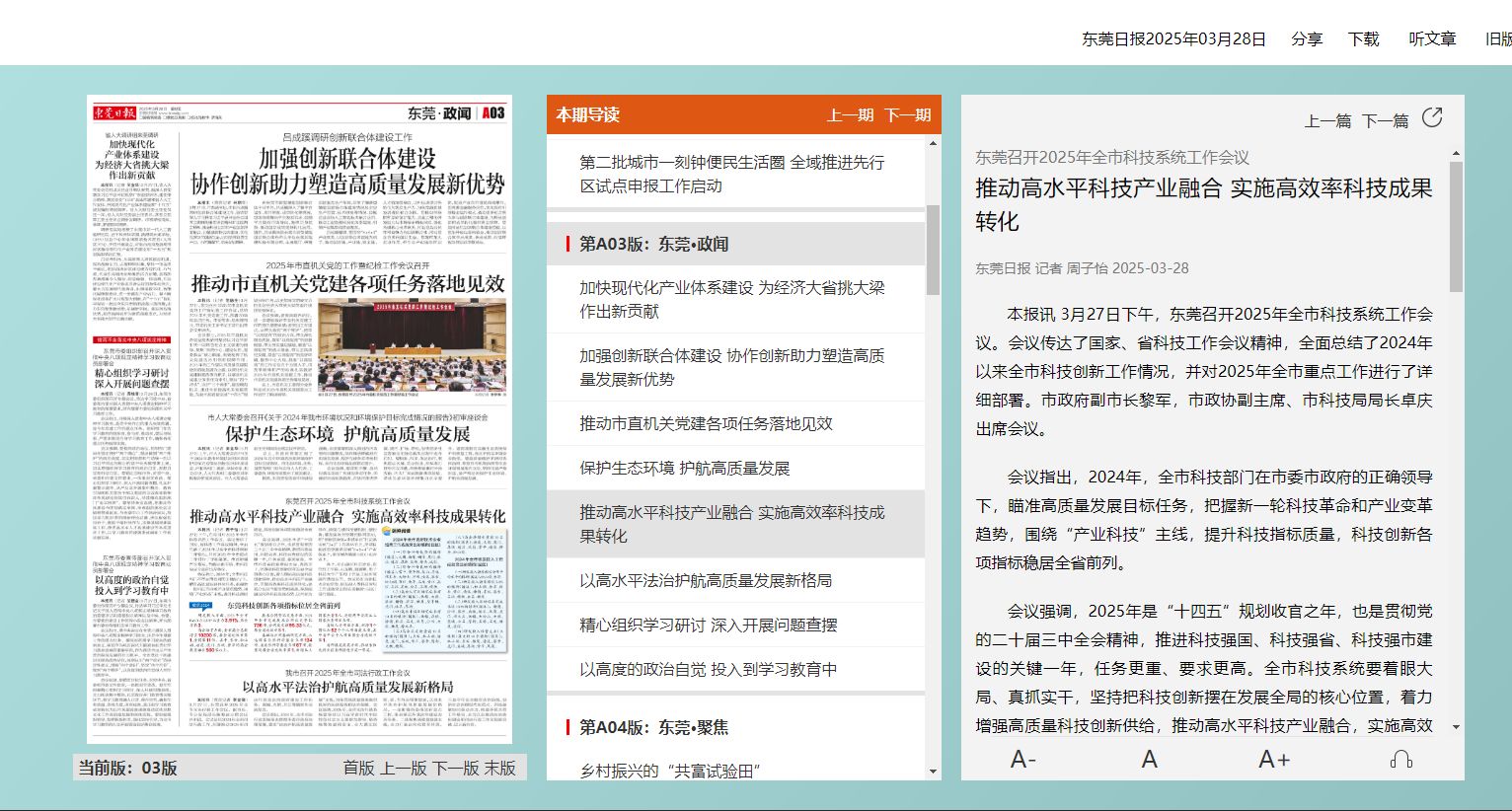Open previous article 上一篇

[1327, 121]
